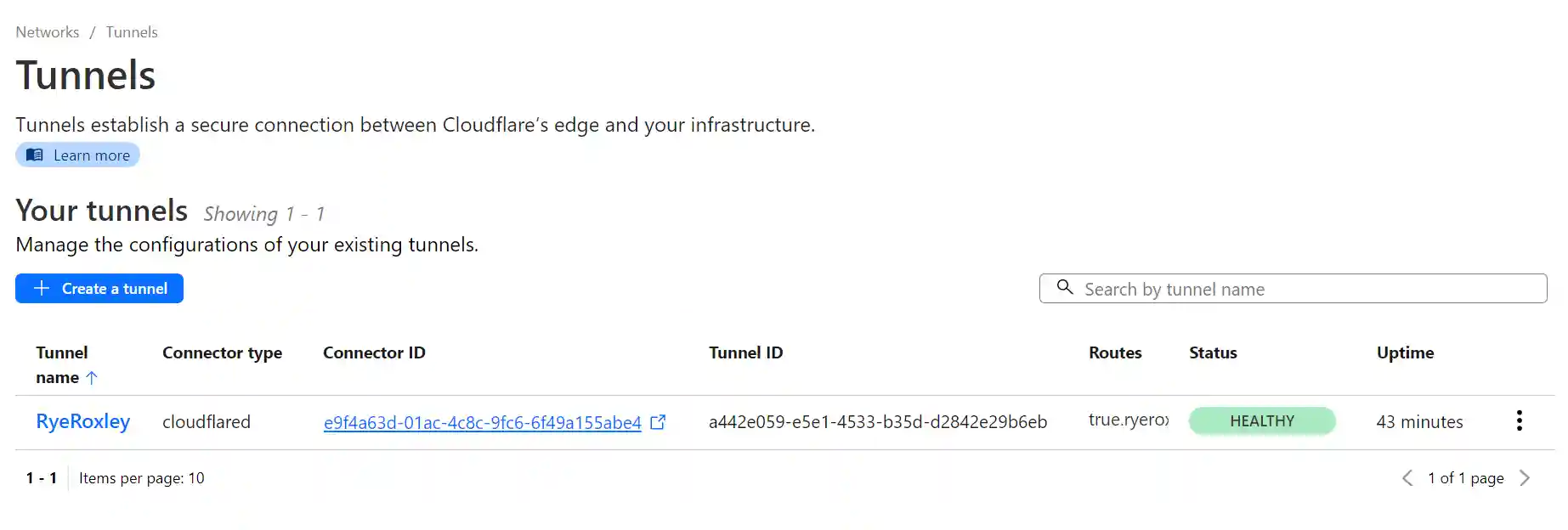Click the HEALTHY status badge
Viewport: 1568px width, 530px height.
click(1262, 420)
